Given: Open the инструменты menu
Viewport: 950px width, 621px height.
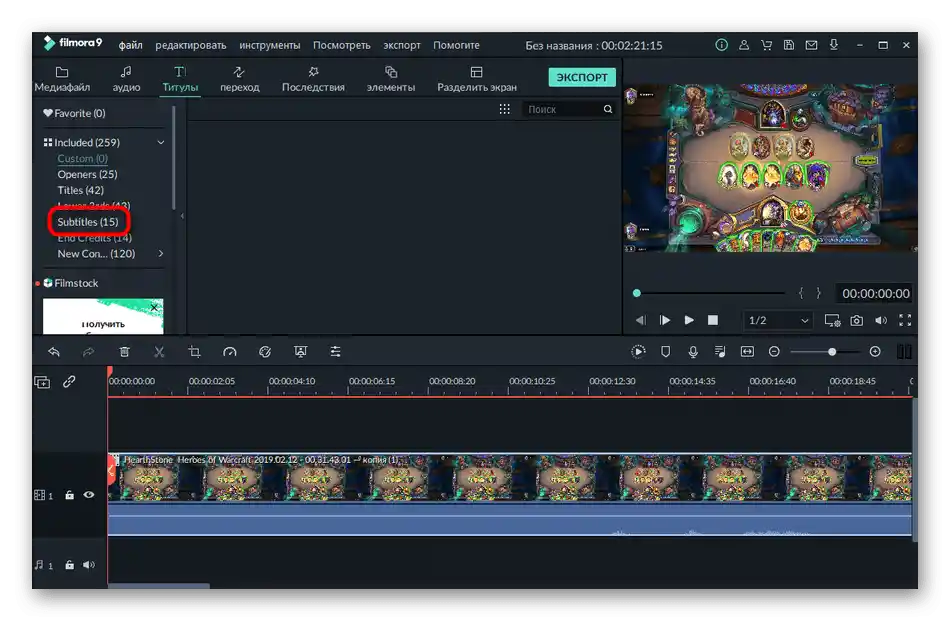Looking at the screenshot, I should 269,45.
